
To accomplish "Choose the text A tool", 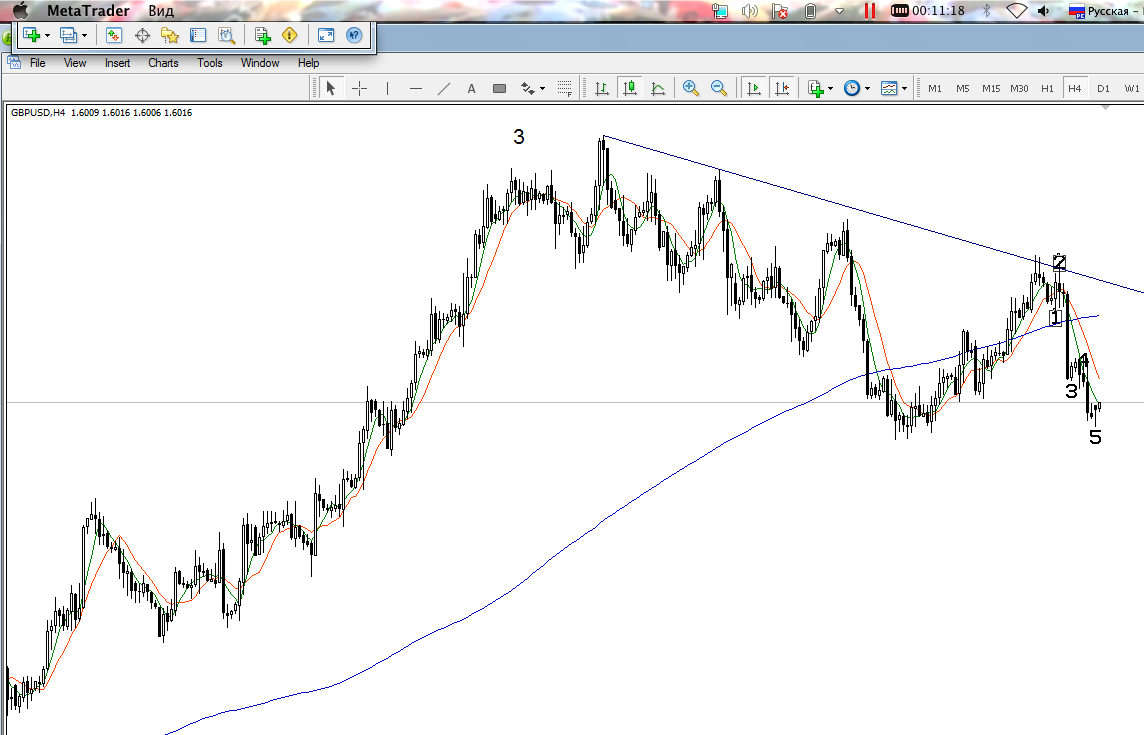I will click(x=471, y=88).
